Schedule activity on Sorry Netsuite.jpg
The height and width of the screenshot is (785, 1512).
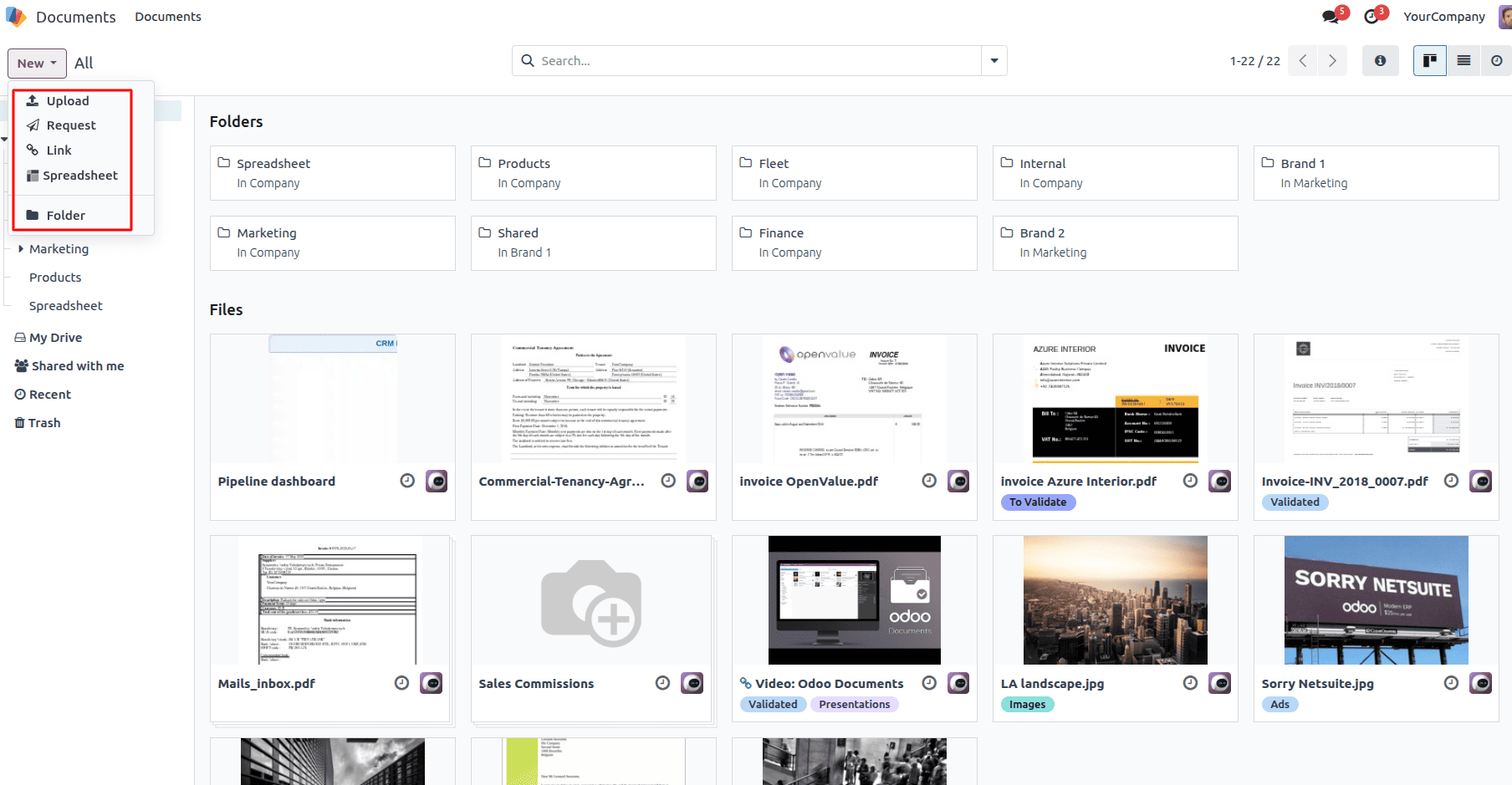pyautogui.click(x=1451, y=683)
